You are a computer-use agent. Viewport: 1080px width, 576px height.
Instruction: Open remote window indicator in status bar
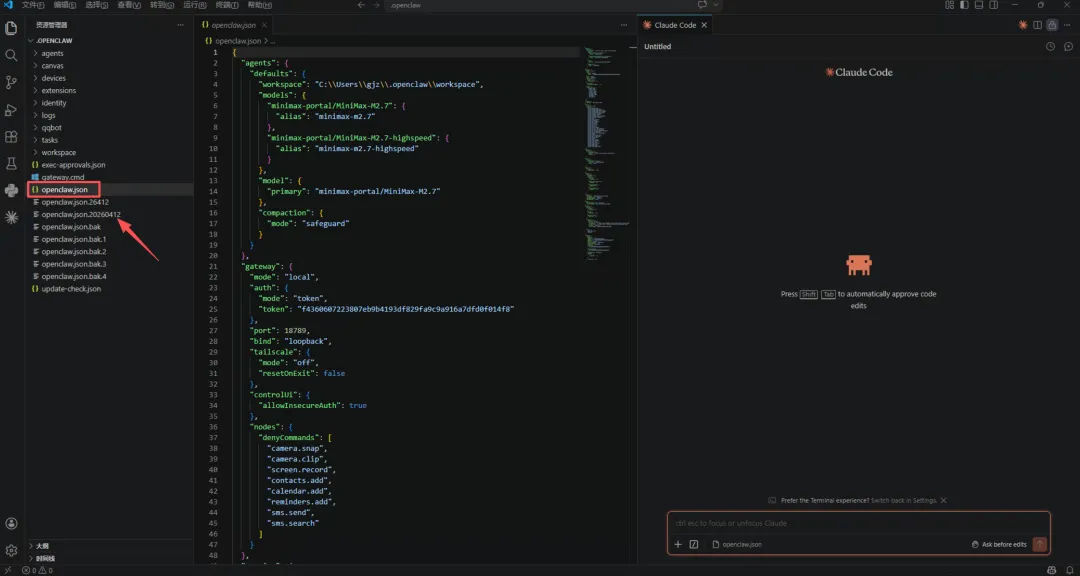8,570
